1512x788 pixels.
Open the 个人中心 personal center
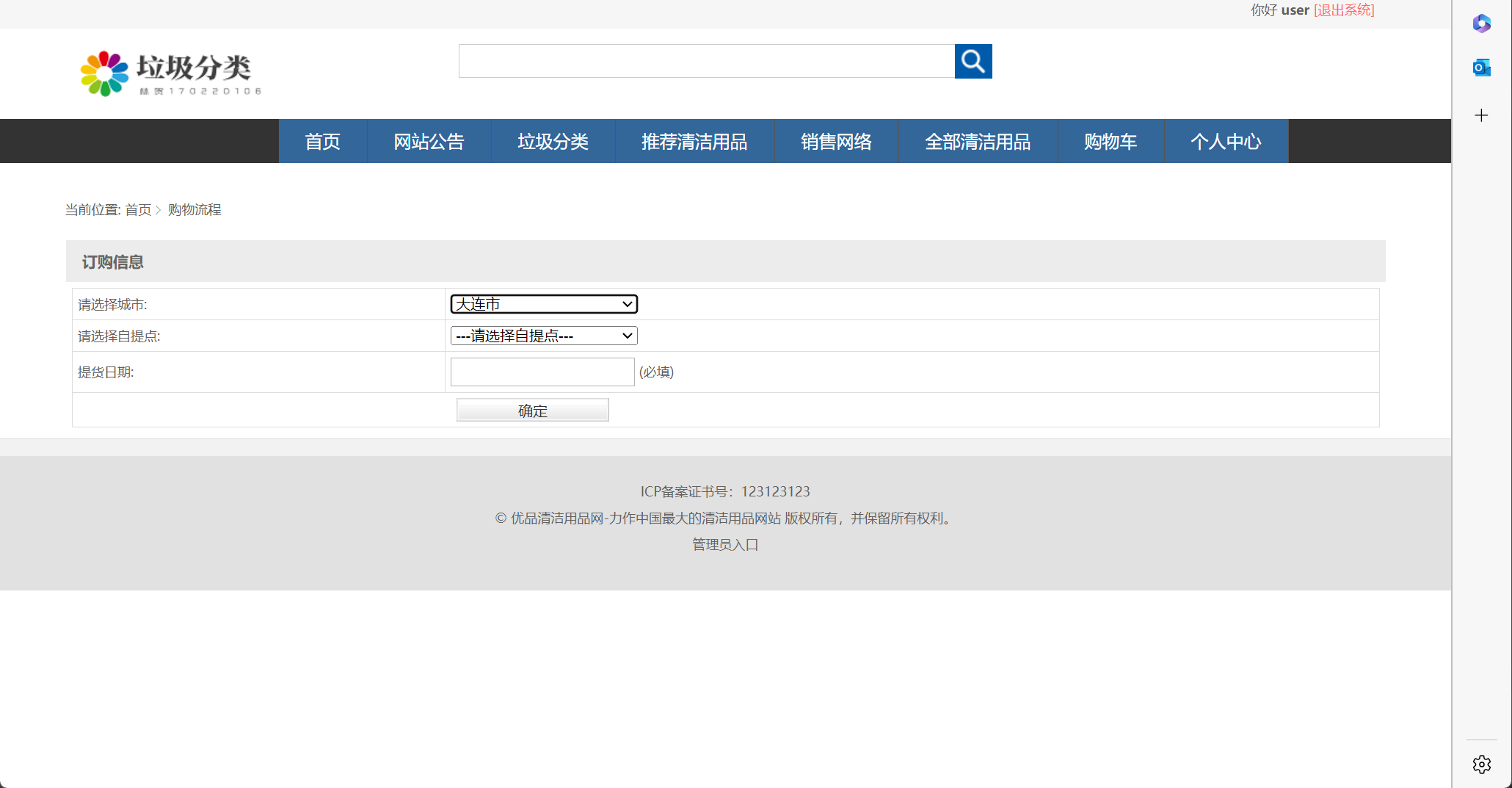click(x=1226, y=141)
